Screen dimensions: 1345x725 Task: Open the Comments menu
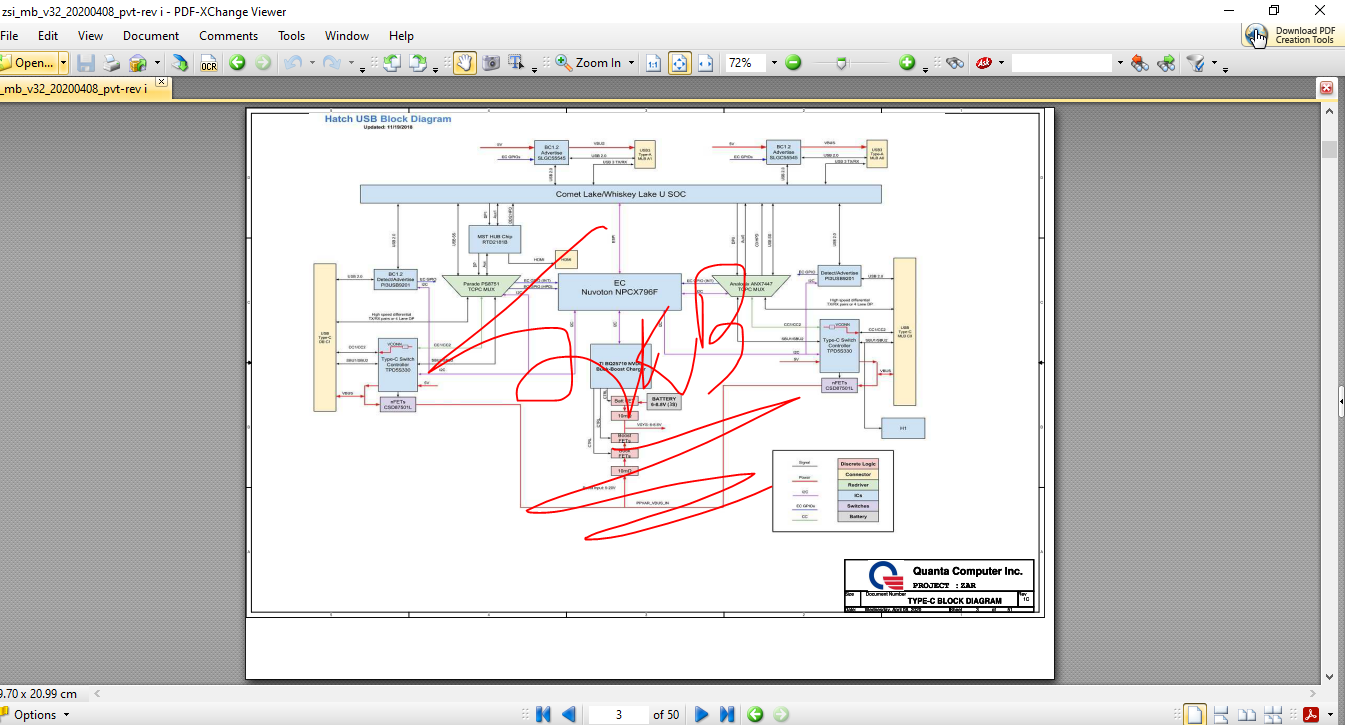[x=228, y=36]
